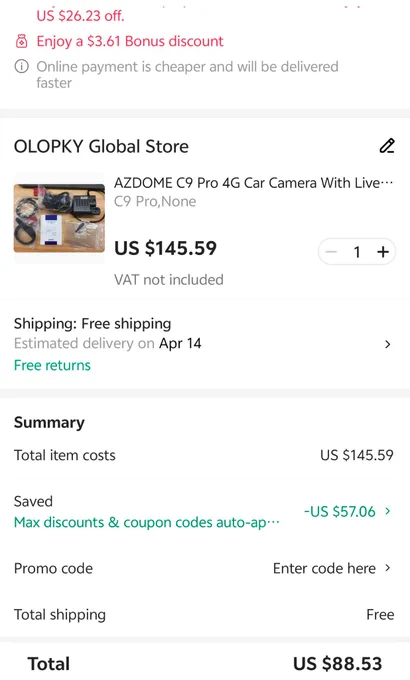
Task: Expand the Saved discount chevron
Action: coord(387,511)
